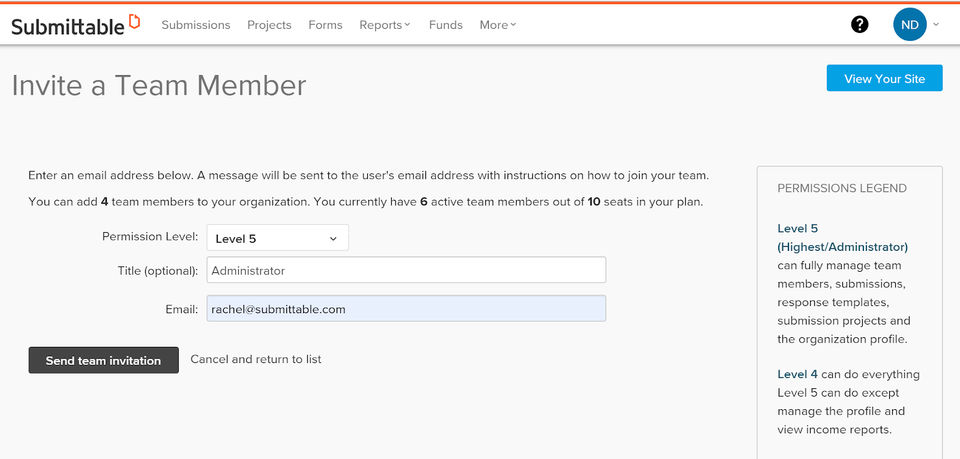
Task: Open the Projects nav item
Action: (269, 25)
